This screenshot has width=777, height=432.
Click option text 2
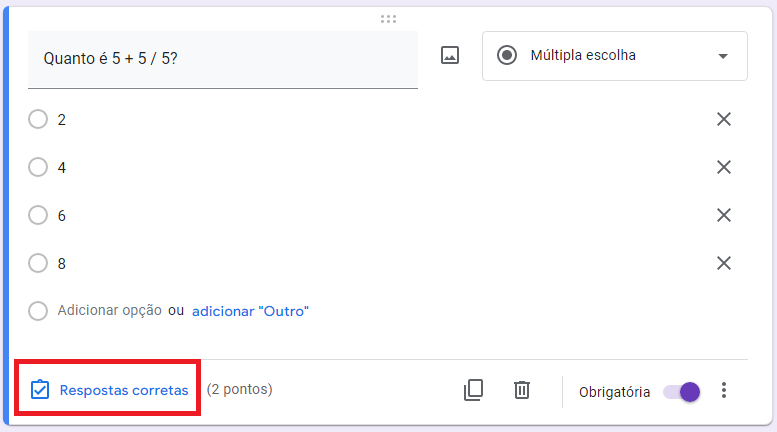tap(61, 120)
